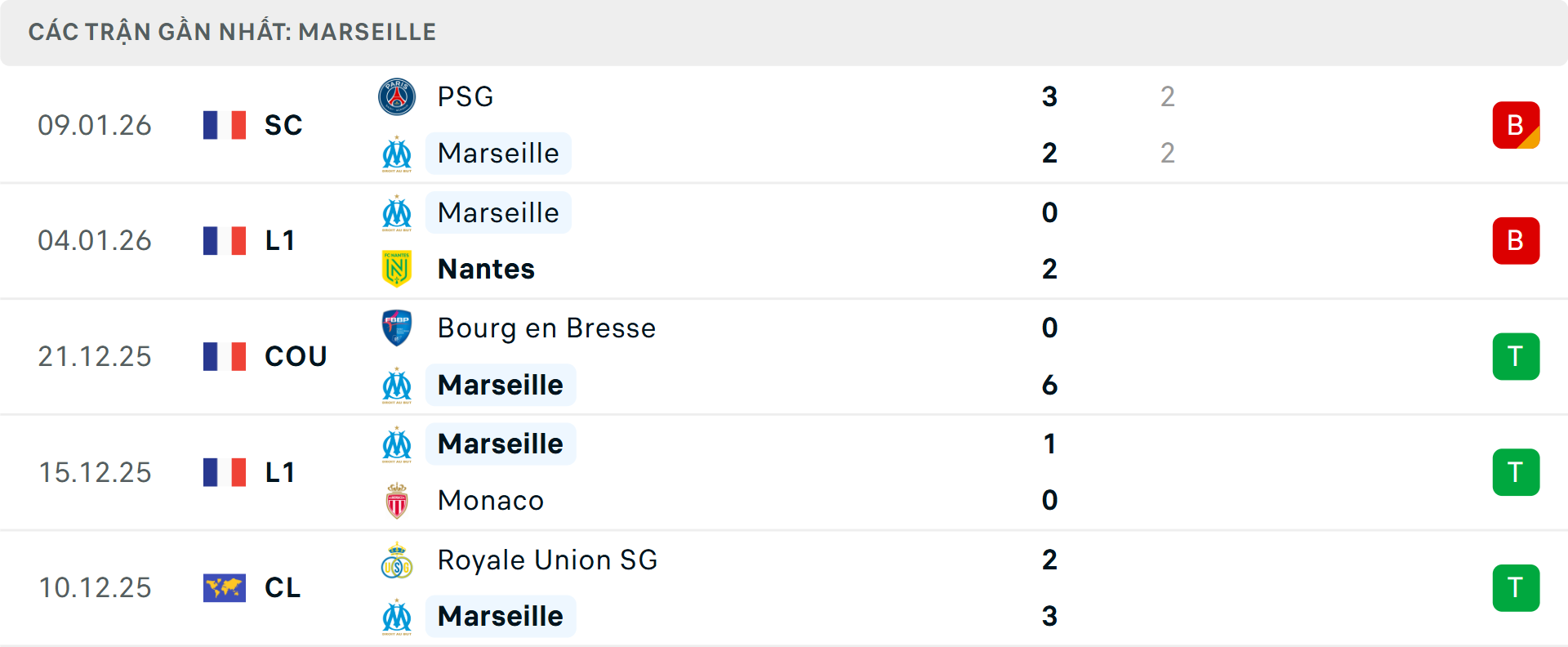Toggle the green T badge for Monaco match
The width and height of the screenshot is (1568, 647).
(1517, 472)
